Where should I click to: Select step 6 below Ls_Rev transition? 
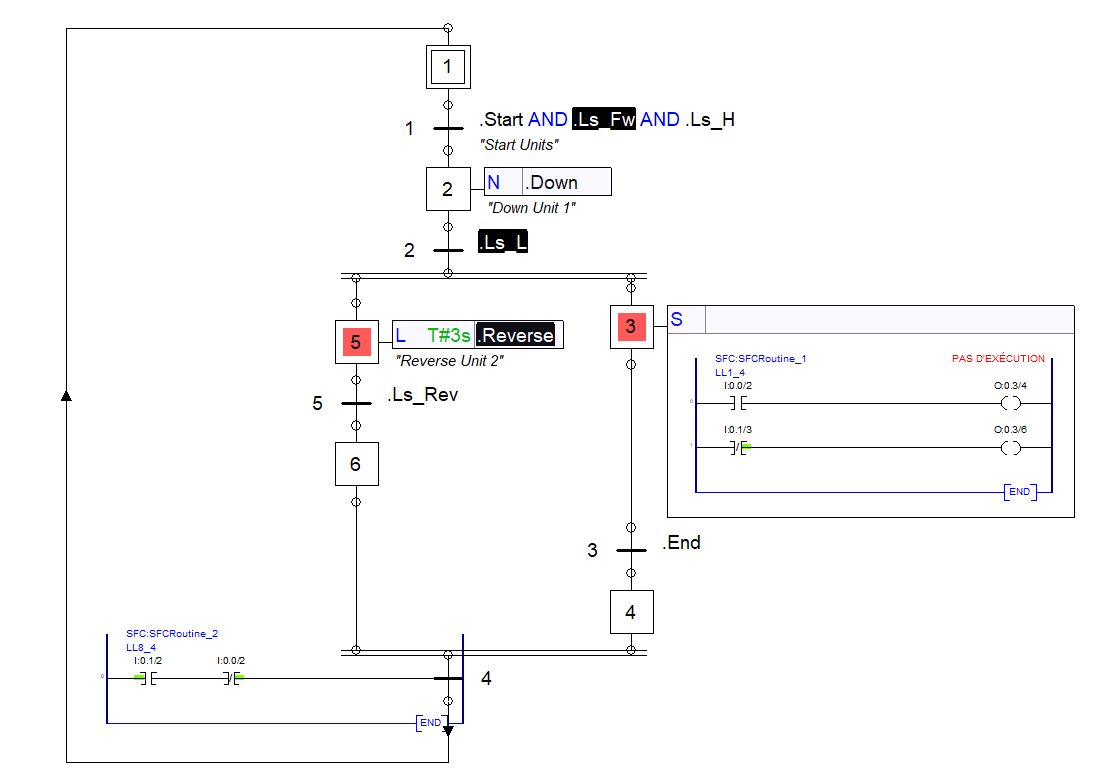point(356,463)
